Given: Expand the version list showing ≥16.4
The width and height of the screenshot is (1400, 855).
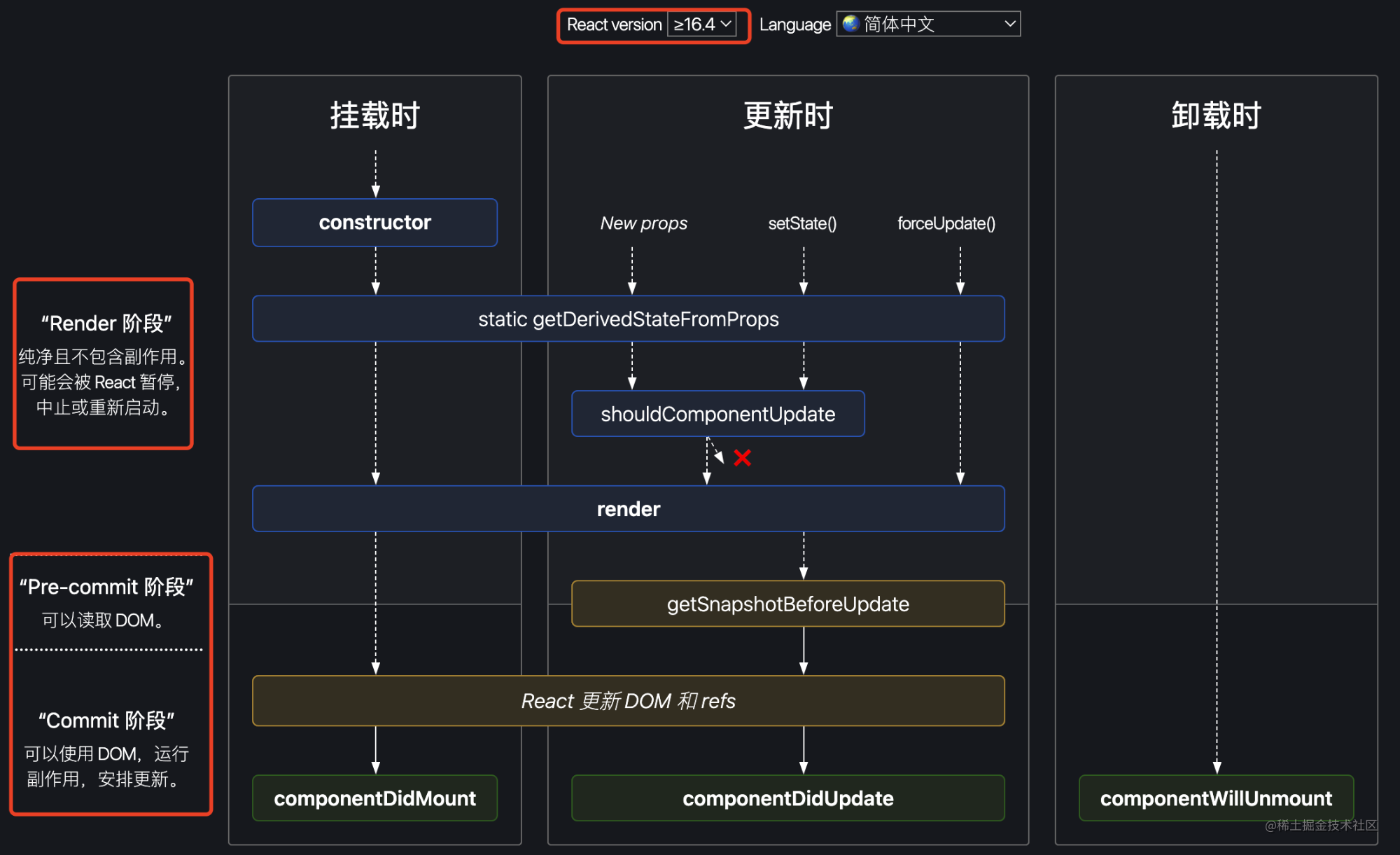Looking at the screenshot, I should click(702, 24).
